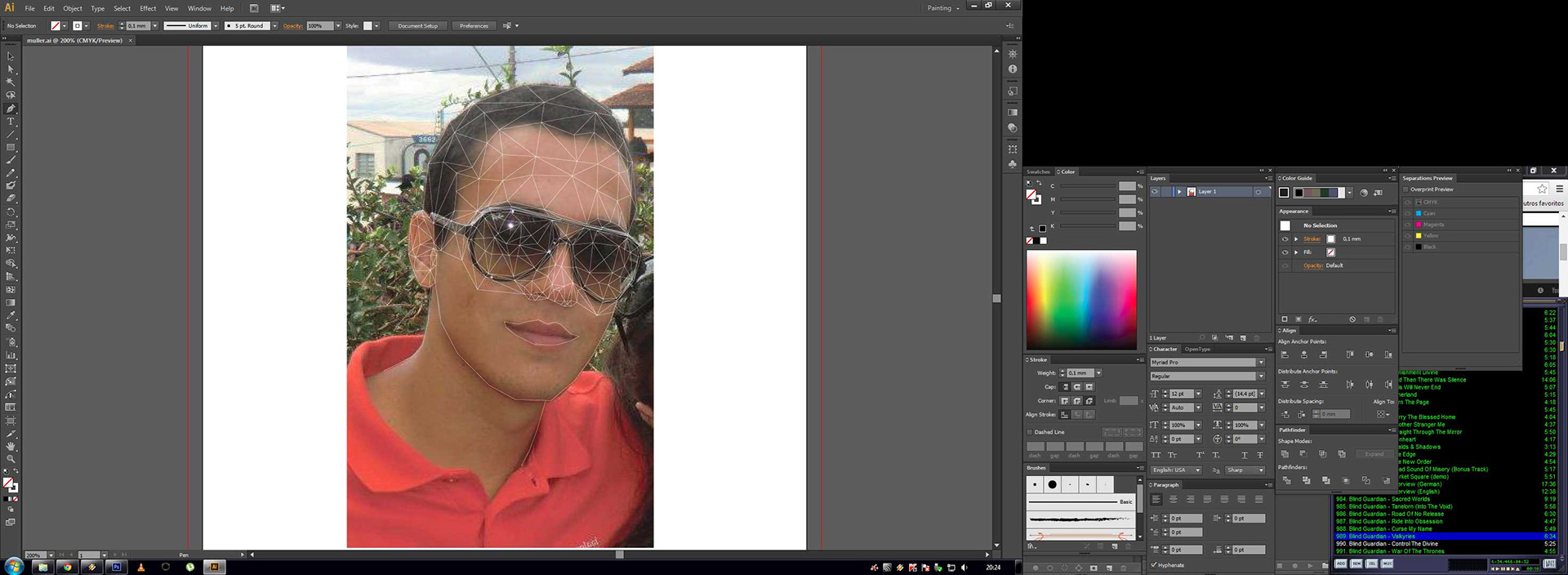1568x575 pixels.
Task: Open the Uniform width profile dropdown
Action: tap(216, 26)
